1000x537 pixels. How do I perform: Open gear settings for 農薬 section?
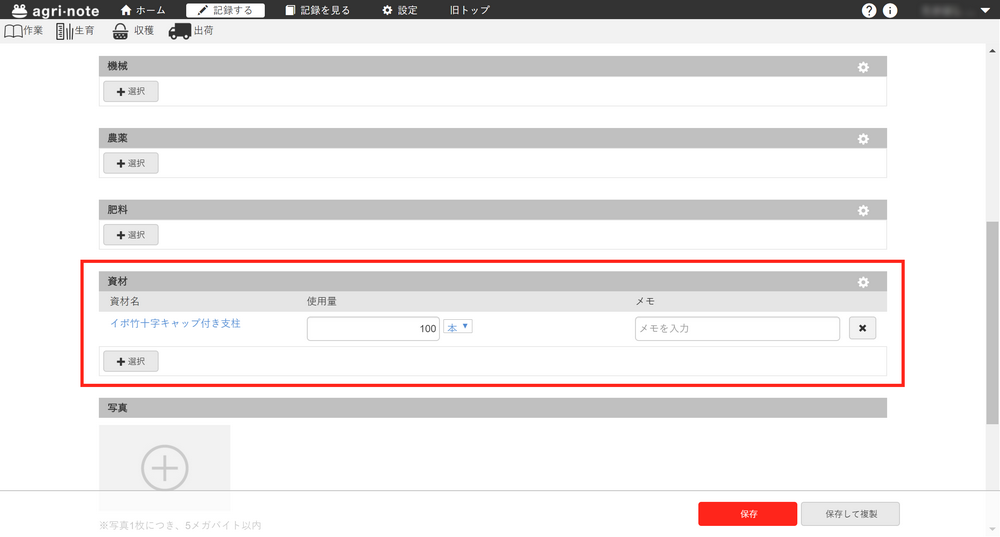tap(863, 138)
